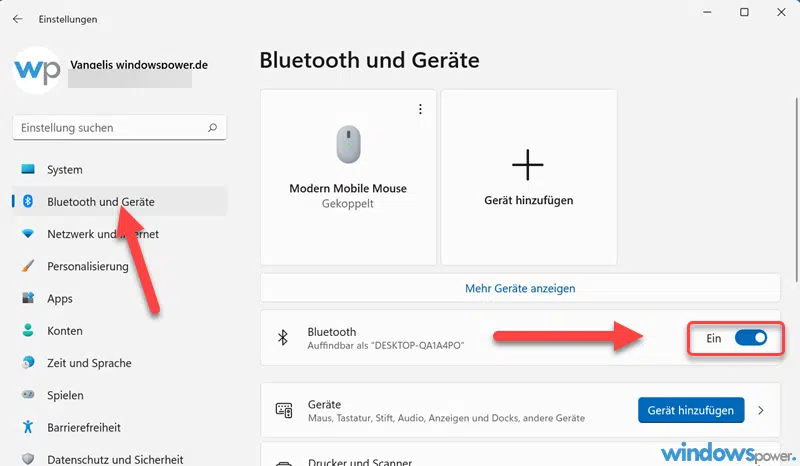Click the plus icon to add device

(528, 164)
